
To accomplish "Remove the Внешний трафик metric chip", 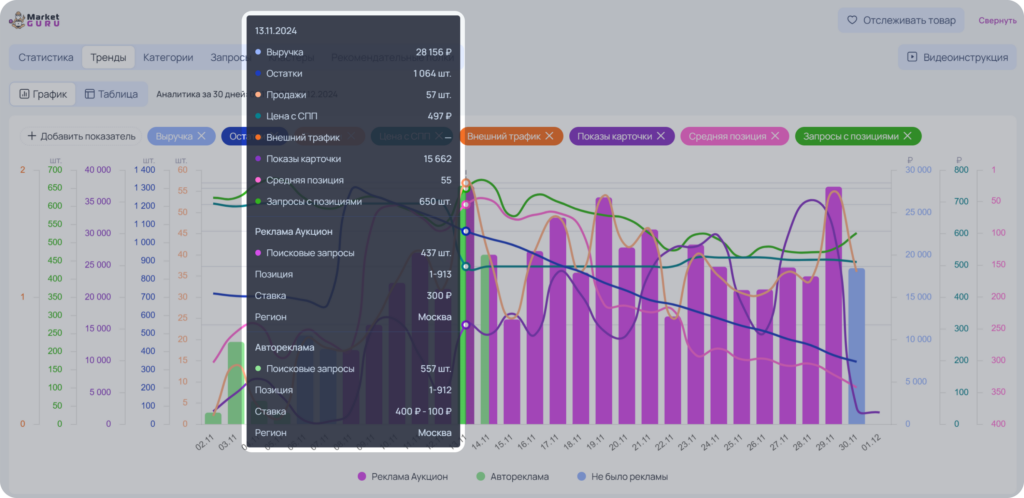I will pyautogui.click(x=549, y=136).
